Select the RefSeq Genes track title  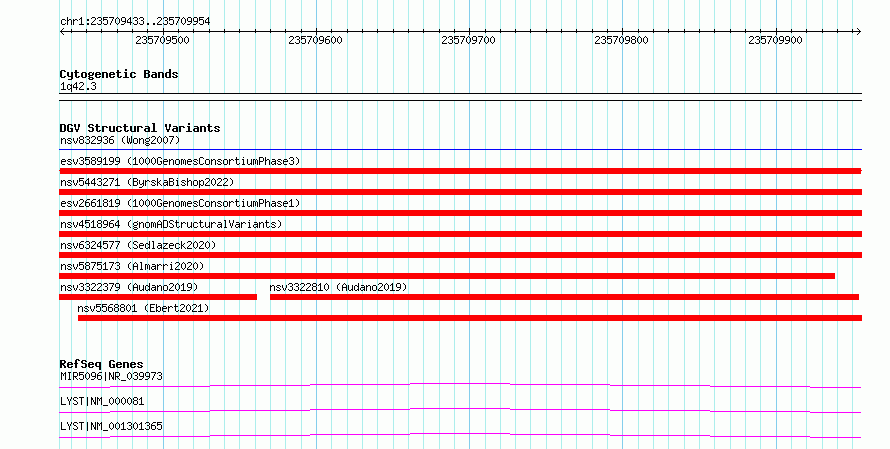pos(101,364)
